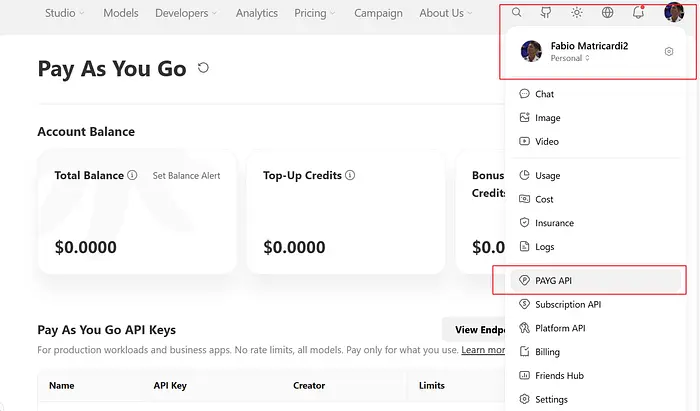Click the refresh icon beside Pay As You Go
The height and width of the screenshot is (411, 700).
pyautogui.click(x=203, y=68)
